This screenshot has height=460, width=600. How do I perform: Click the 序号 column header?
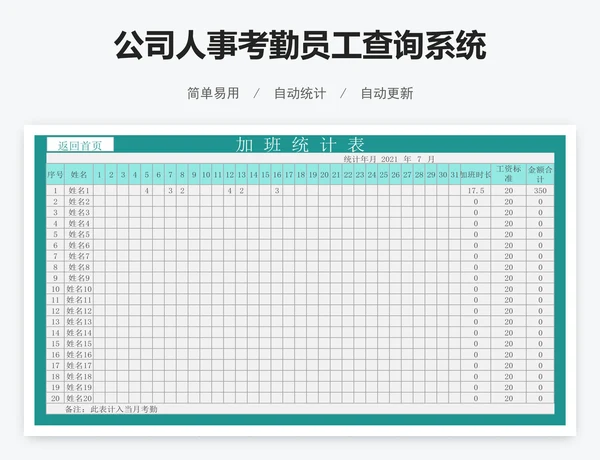click(55, 175)
